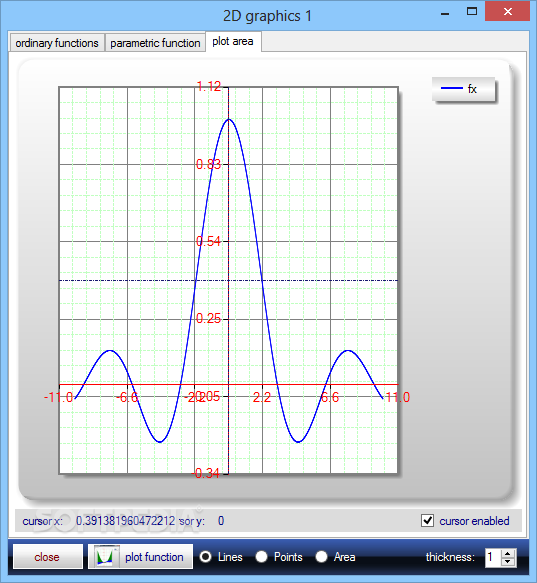Click the y-axis label 0.83

[208, 164]
